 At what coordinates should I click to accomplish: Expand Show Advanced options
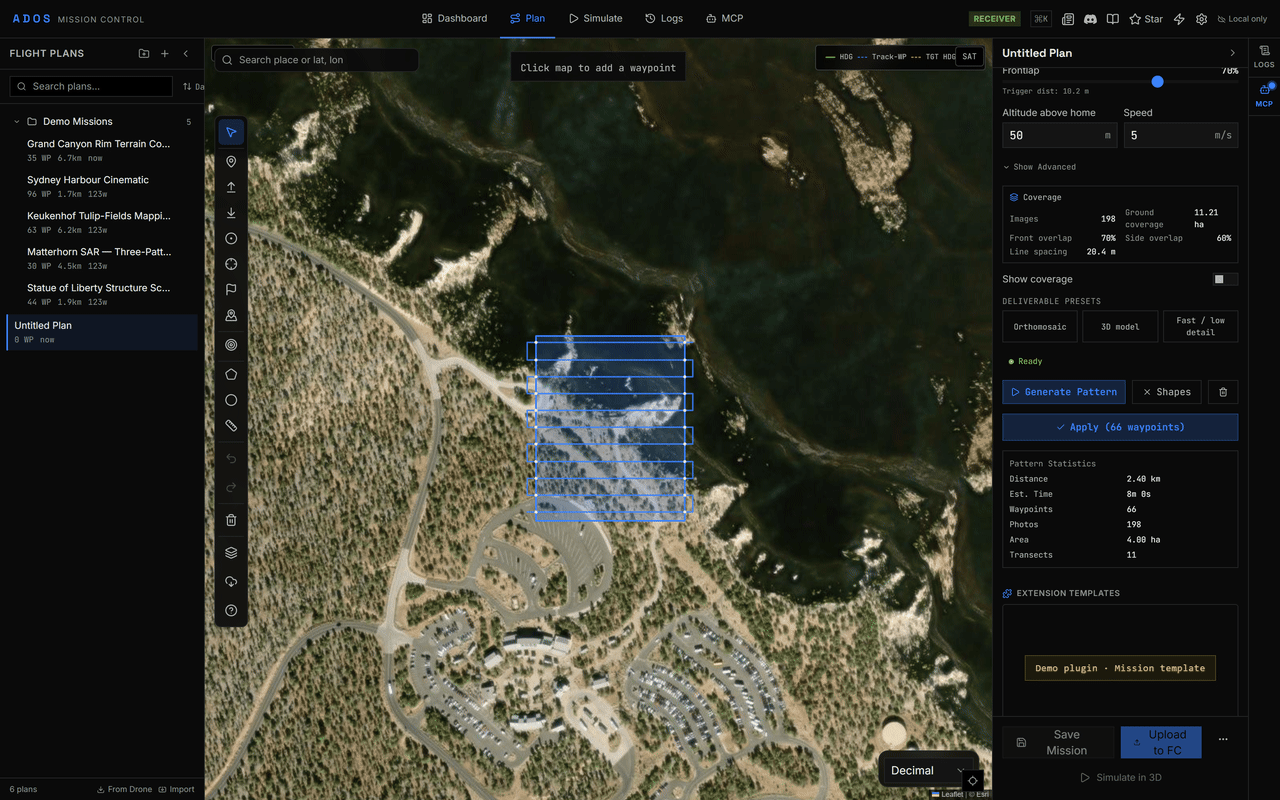click(x=1040, y=167)
